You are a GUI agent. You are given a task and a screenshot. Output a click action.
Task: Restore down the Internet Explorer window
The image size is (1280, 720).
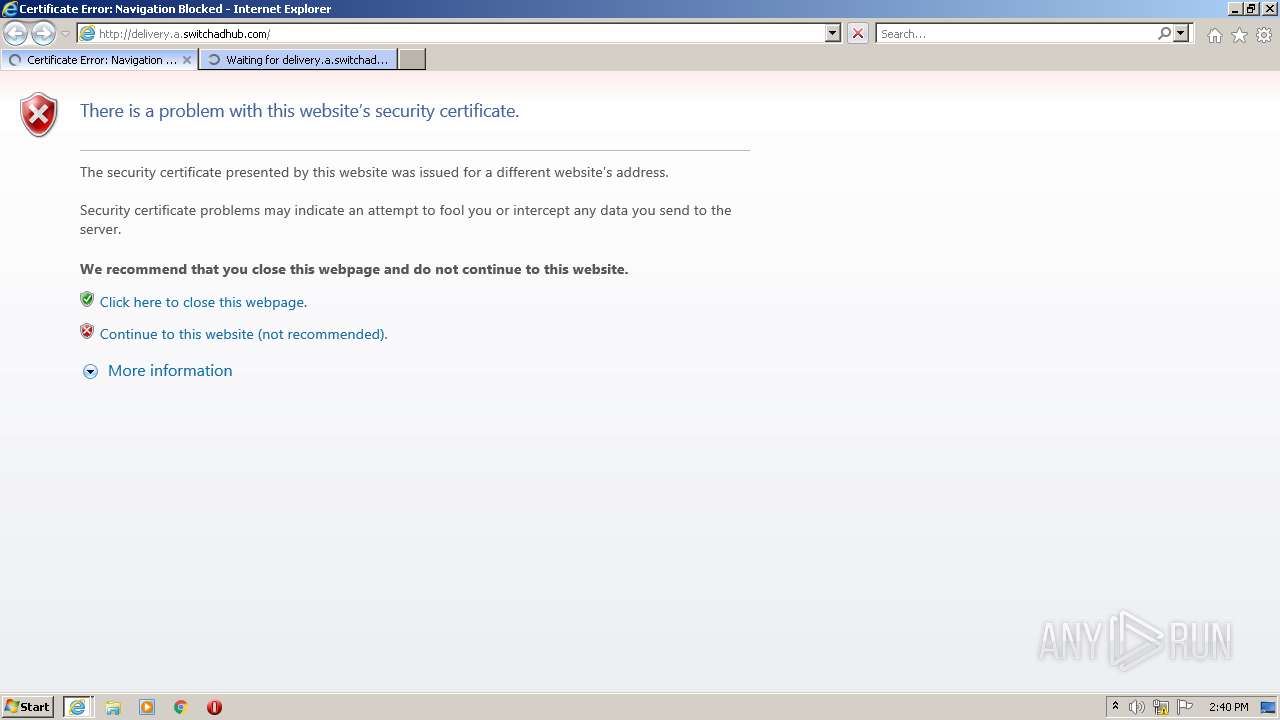1251,9
